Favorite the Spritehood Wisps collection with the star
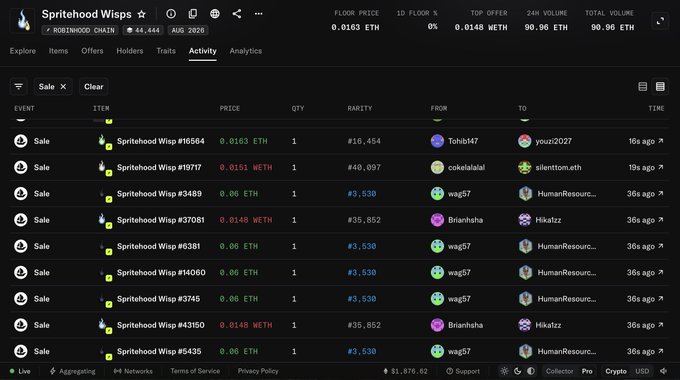This screenshot has width=680, height=380. coord(141,14)
